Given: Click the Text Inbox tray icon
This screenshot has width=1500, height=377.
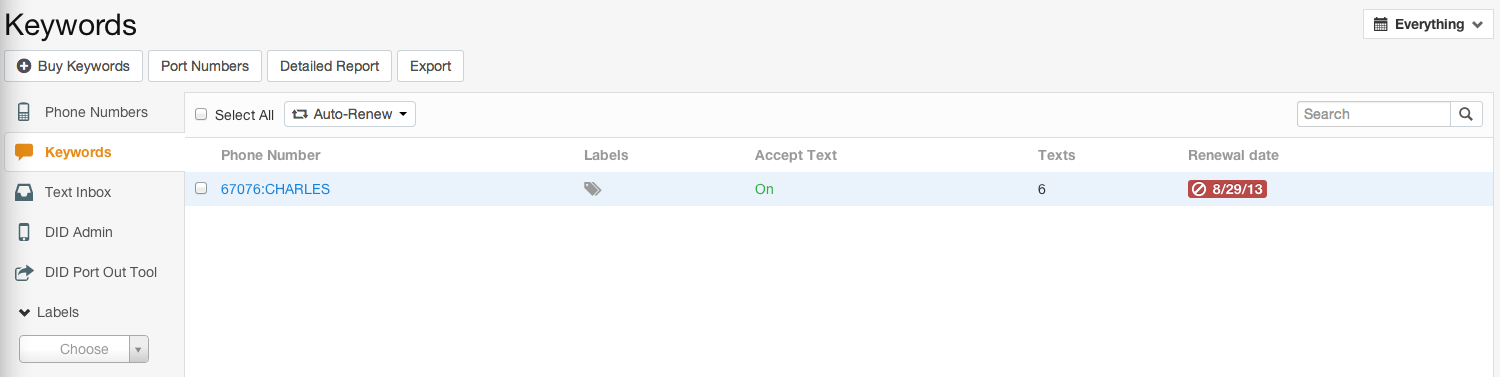Looking at the screenshot, I should pos(25,192).
